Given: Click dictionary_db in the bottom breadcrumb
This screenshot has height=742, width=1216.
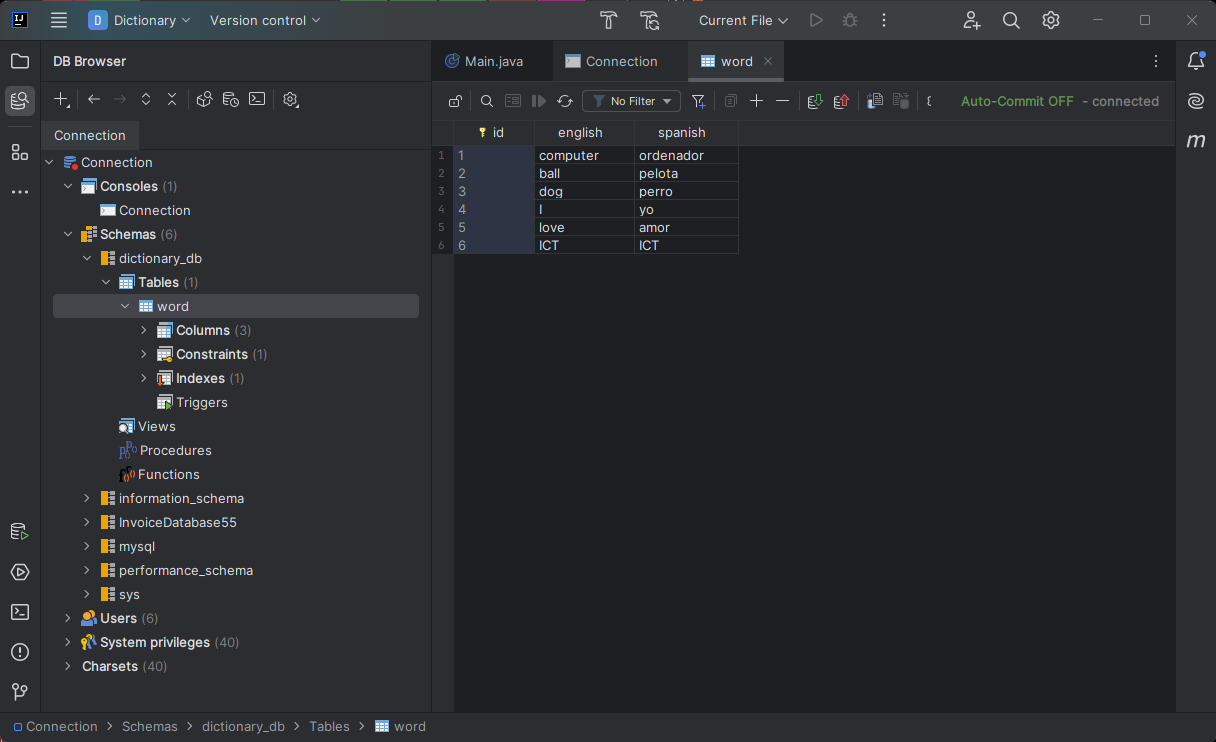Looking at the screenshot, I should point(243,727).
